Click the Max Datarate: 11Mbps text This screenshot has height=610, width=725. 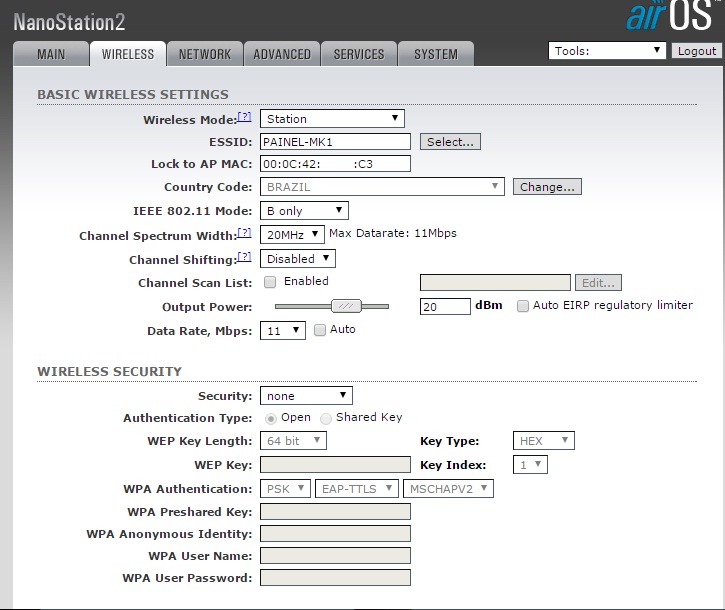393,233
